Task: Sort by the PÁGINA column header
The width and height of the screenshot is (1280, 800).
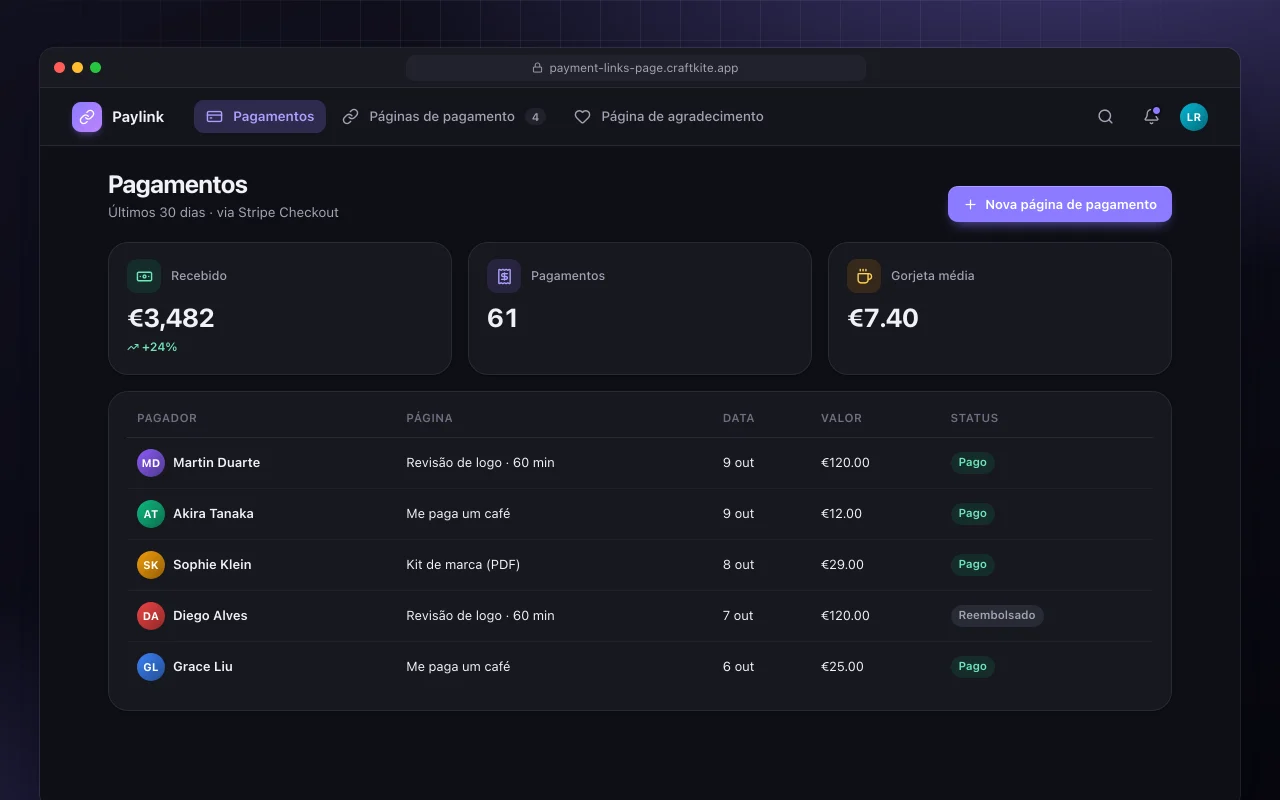Action: [429, 418]
